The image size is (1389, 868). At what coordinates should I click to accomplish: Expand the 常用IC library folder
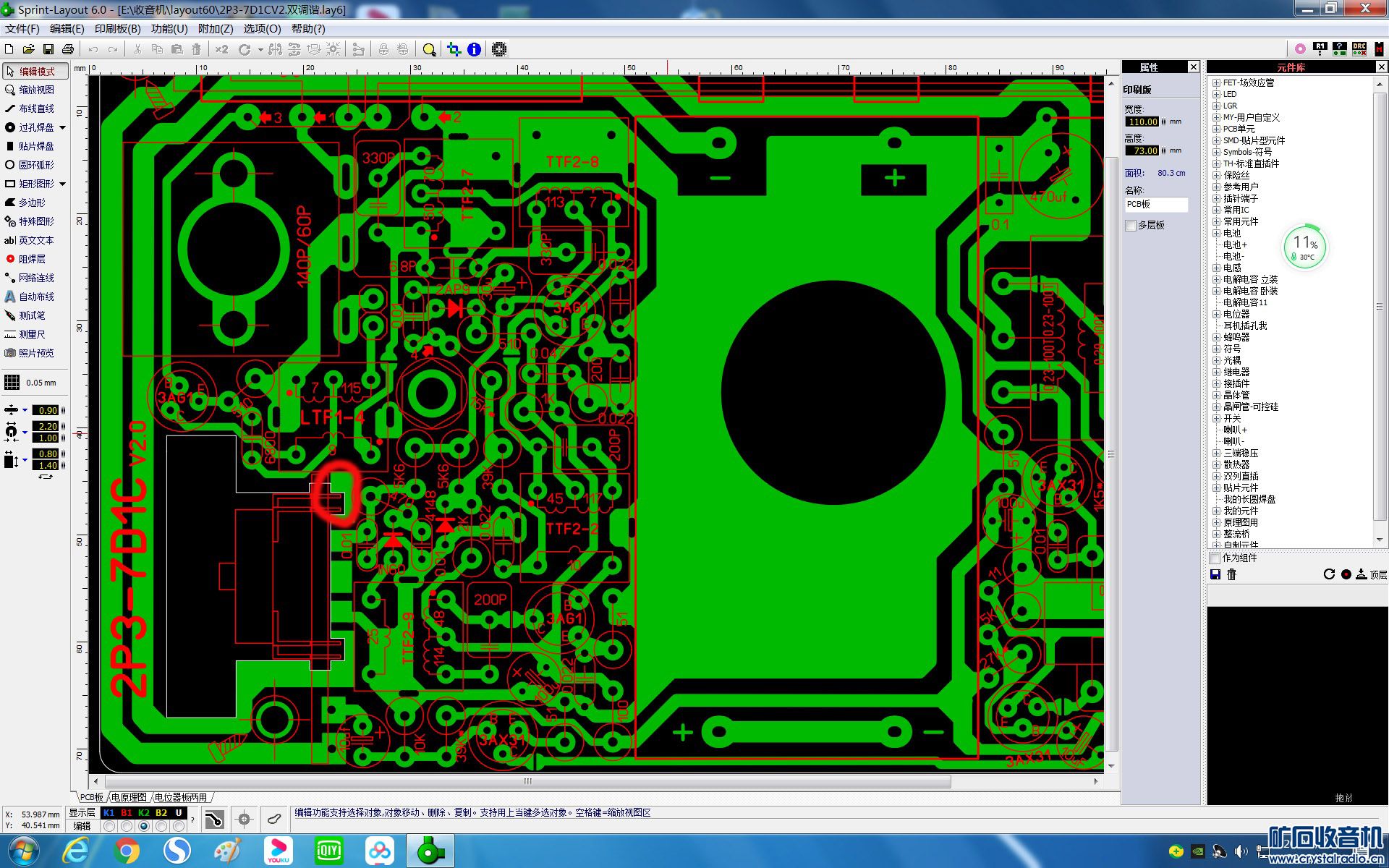coord(1217,210)
